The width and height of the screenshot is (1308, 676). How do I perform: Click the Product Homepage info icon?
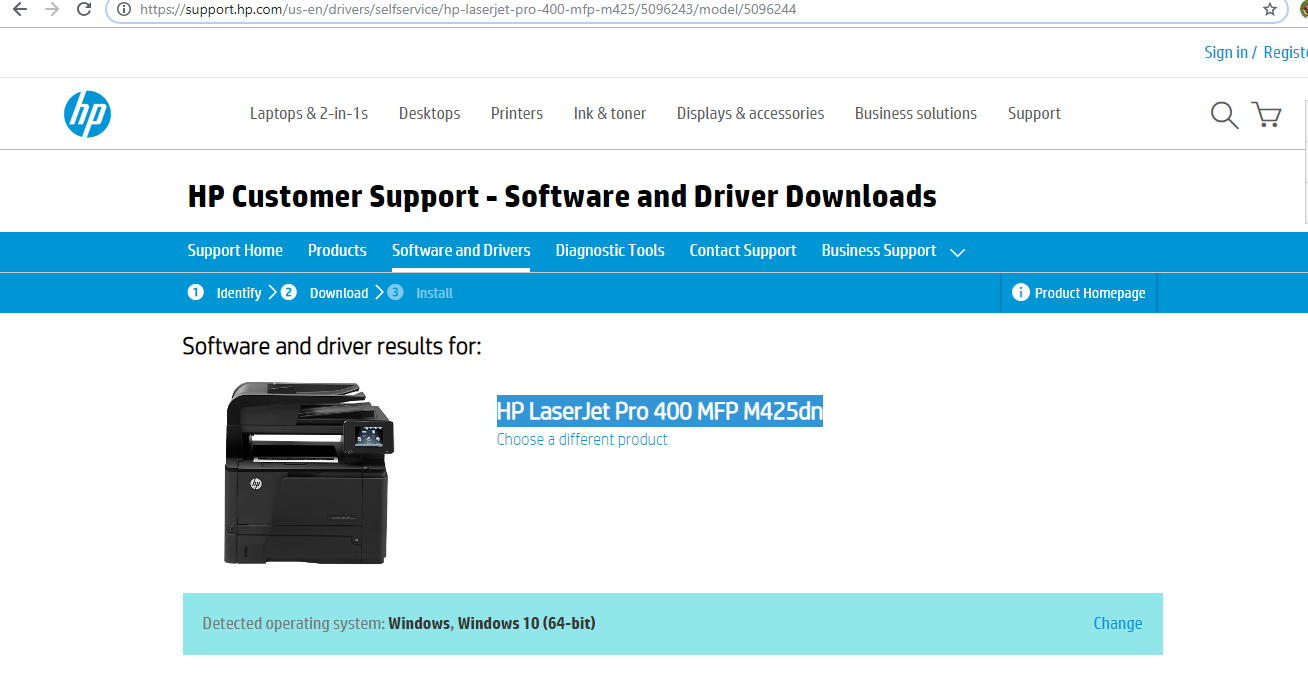[x=1020, y=292]
